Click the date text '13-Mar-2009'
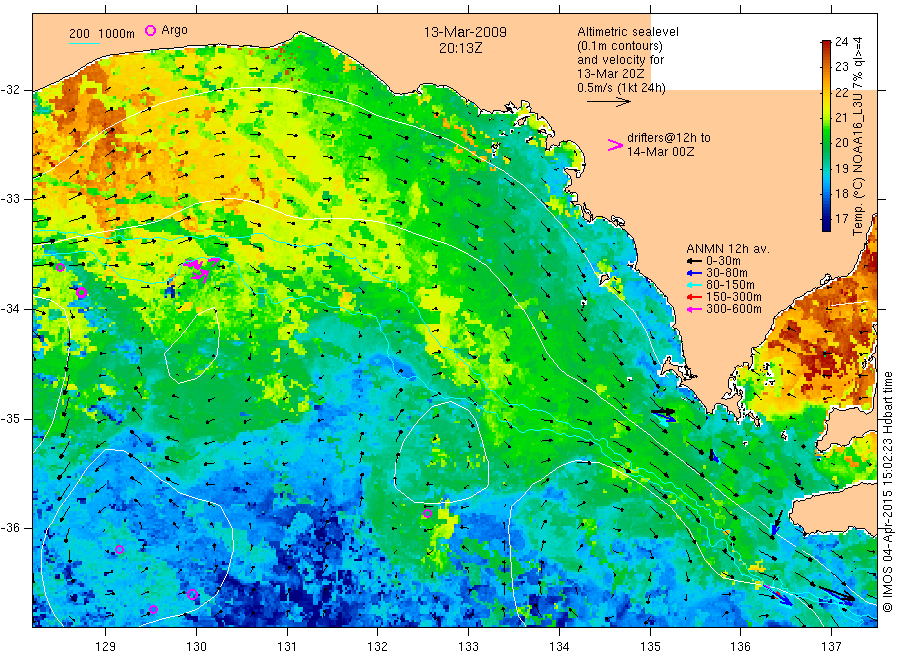This screenshot has width=900, height=660. tap(465, 32)
